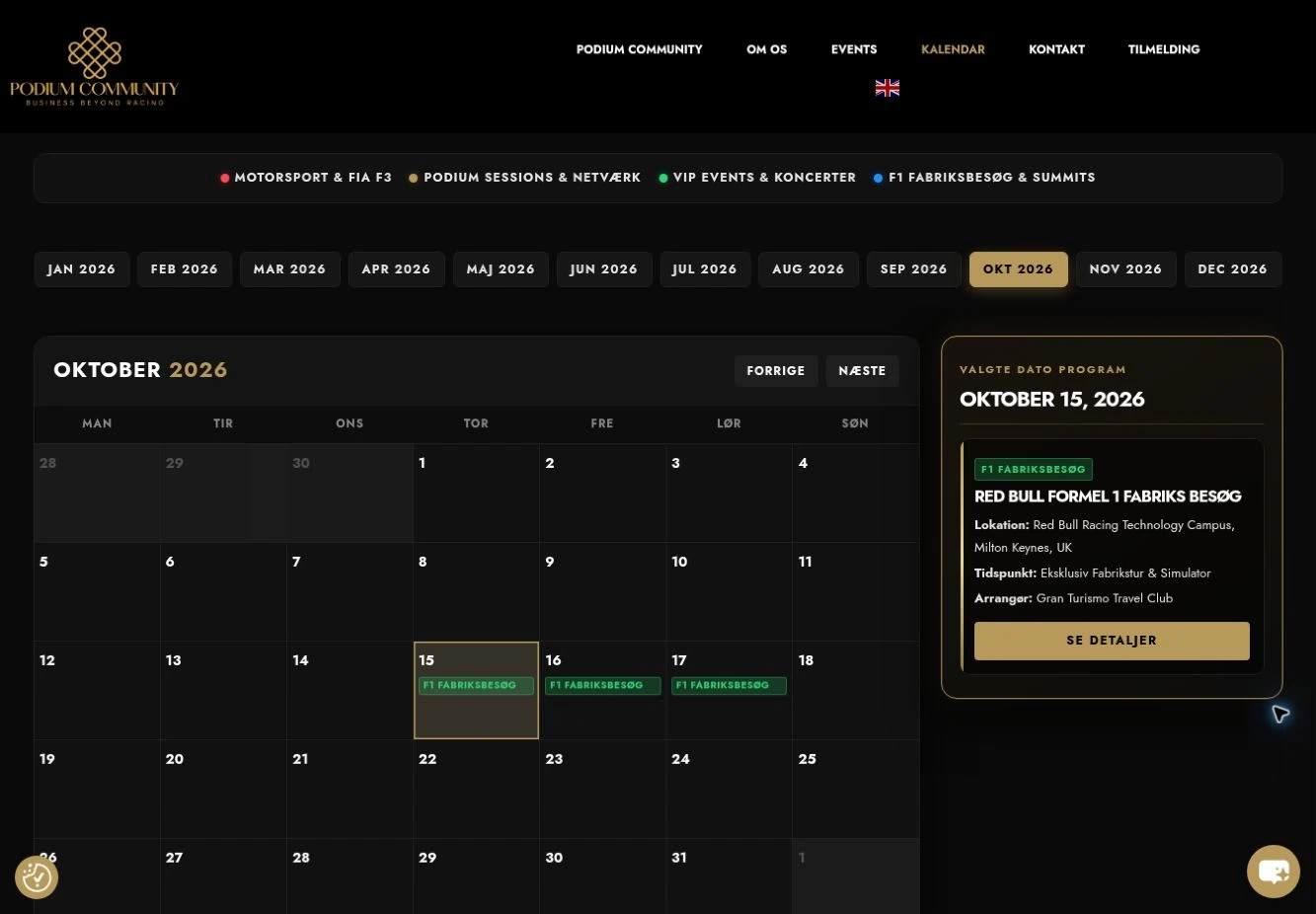The width and height of the screenshot is (1316, 914).
Task: Select the MAR 2026 month tab
Action: (x=290, y=269)
